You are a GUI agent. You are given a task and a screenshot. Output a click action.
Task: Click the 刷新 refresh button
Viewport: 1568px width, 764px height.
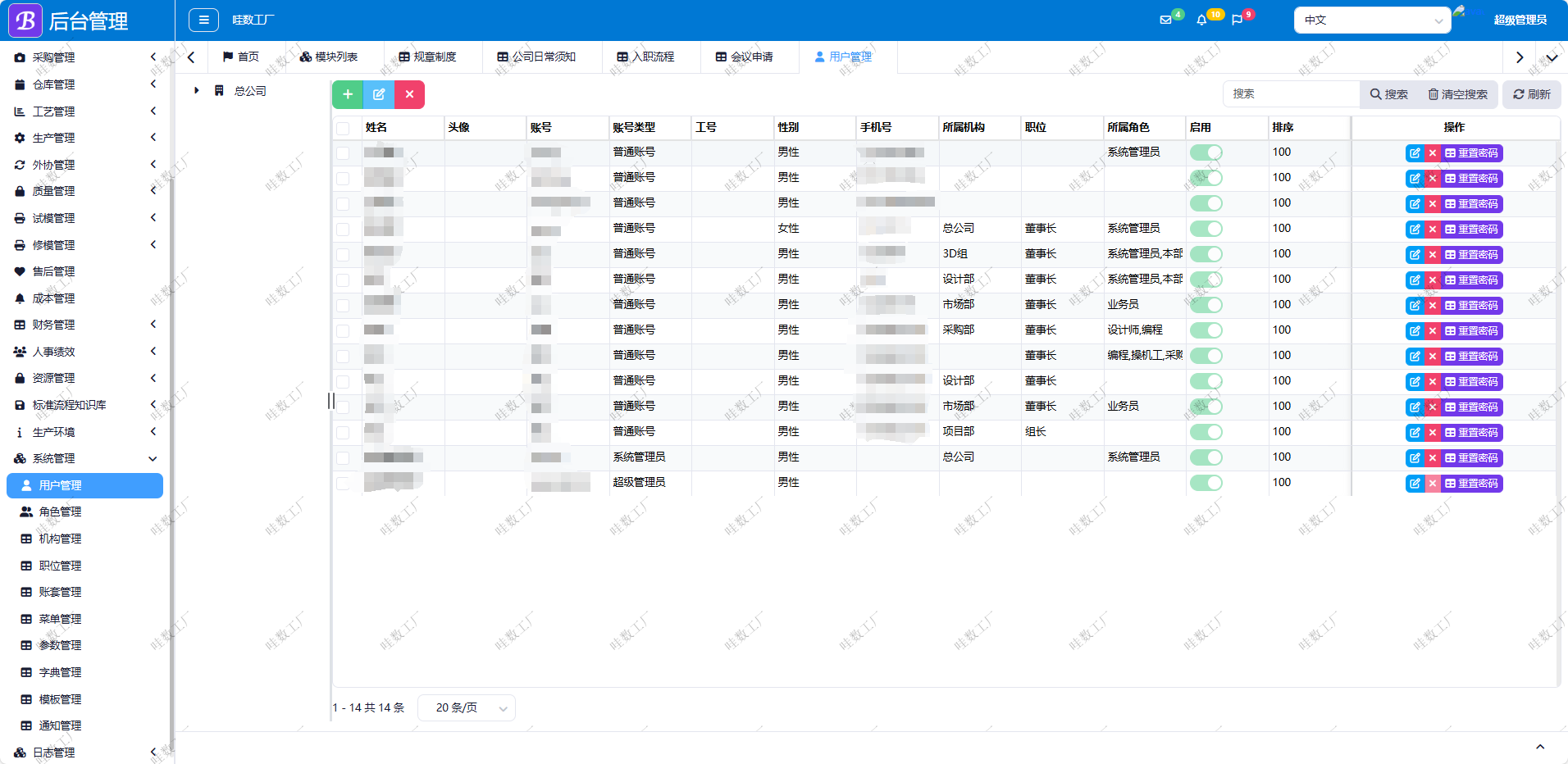tap(1531, 94)
